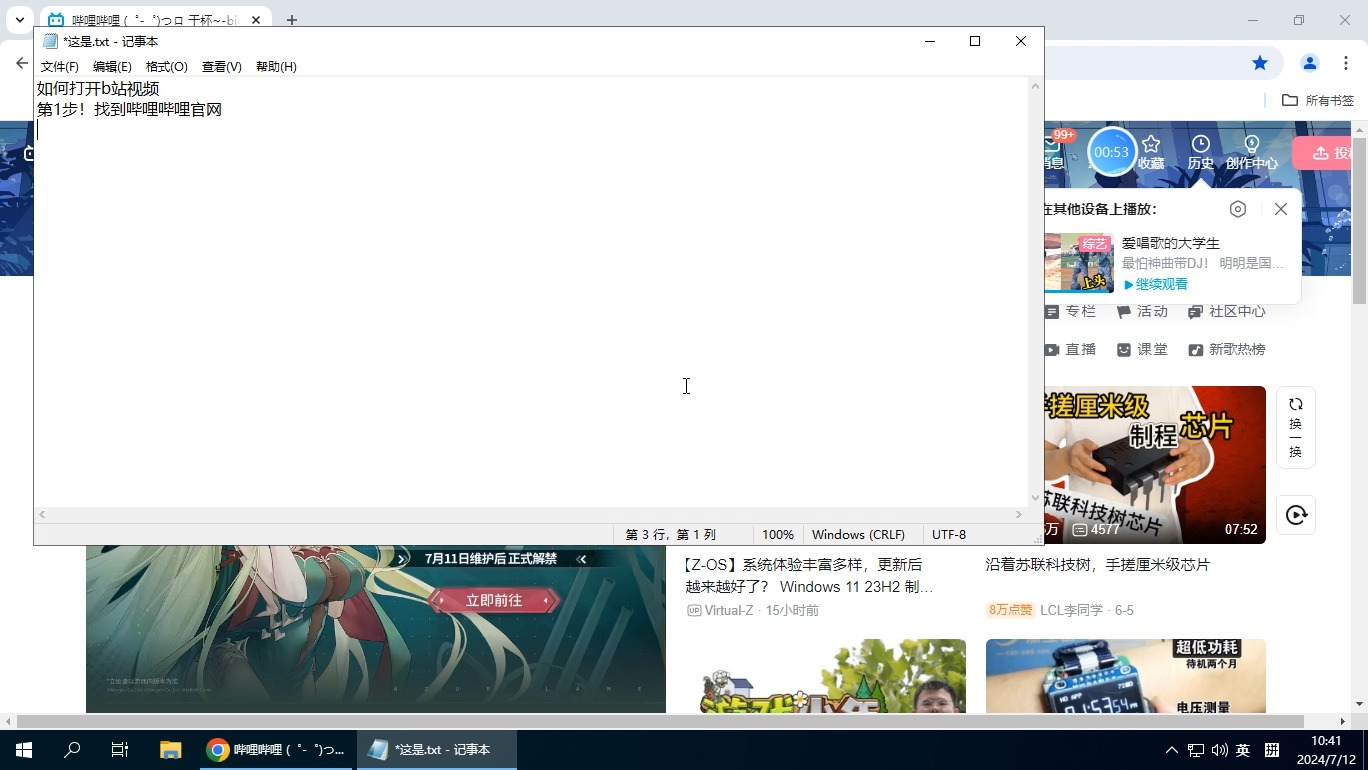This screenshot has height=770, width=1368.
Task: Click the blue bookmark star in Chrome
Action: 1260,63
